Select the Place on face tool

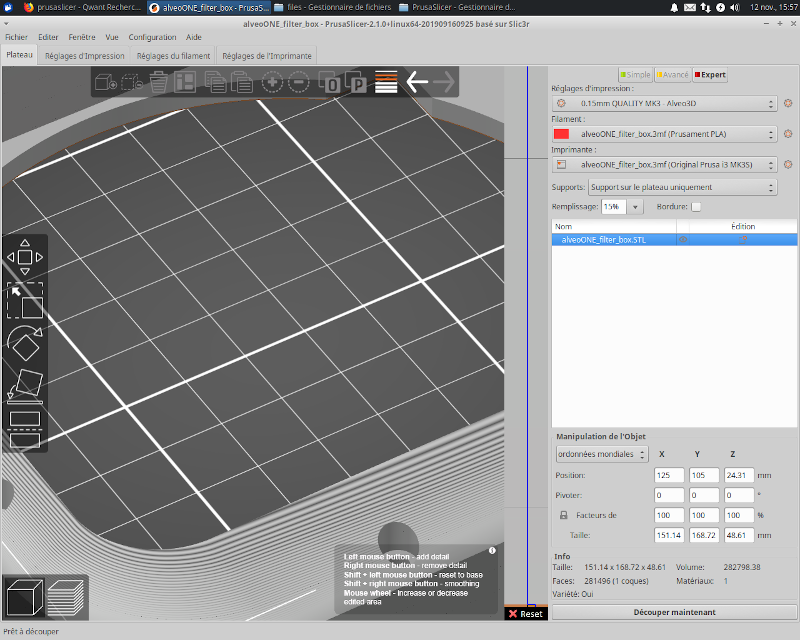(25, 385)
